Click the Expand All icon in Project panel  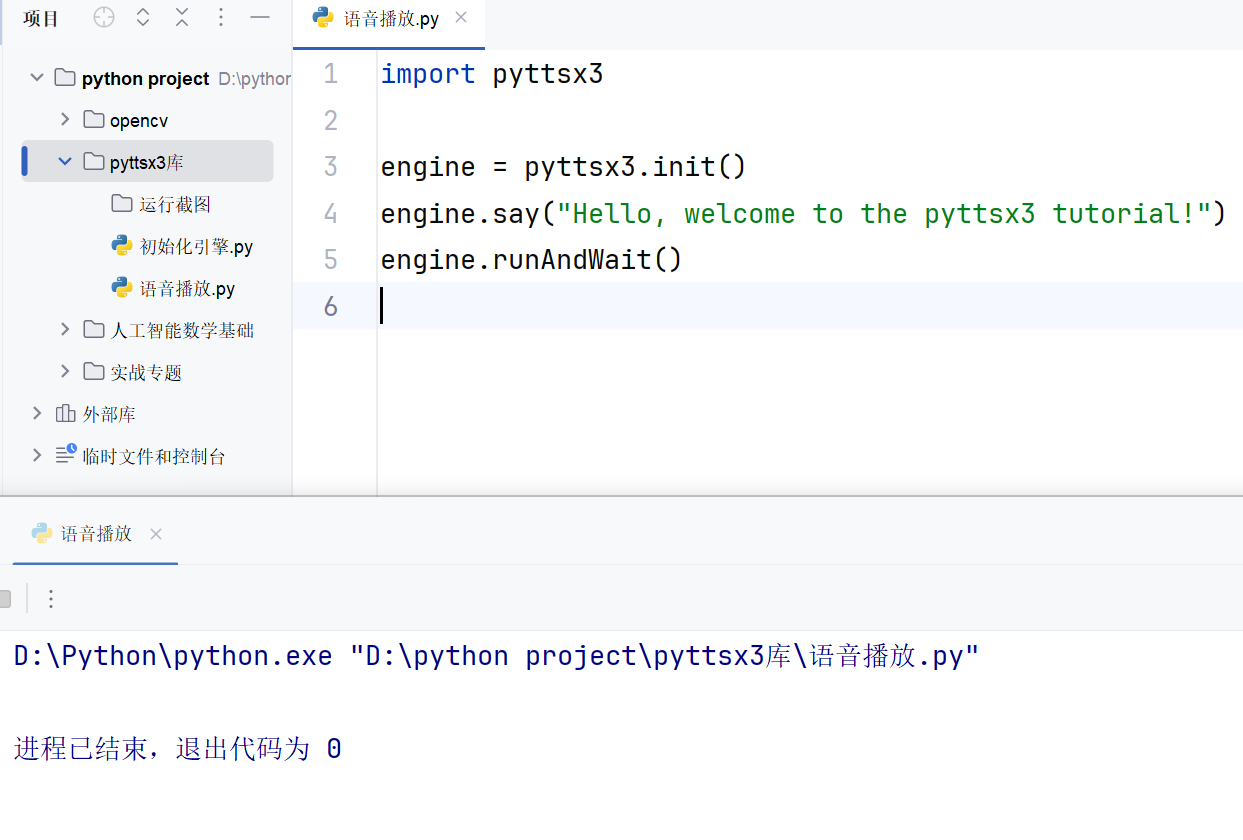pos(143,17)
